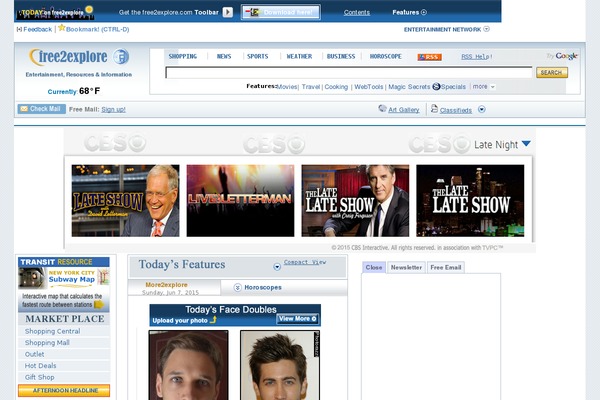Open the Late Late Show city skyline thumbnail

coord(470,201)
